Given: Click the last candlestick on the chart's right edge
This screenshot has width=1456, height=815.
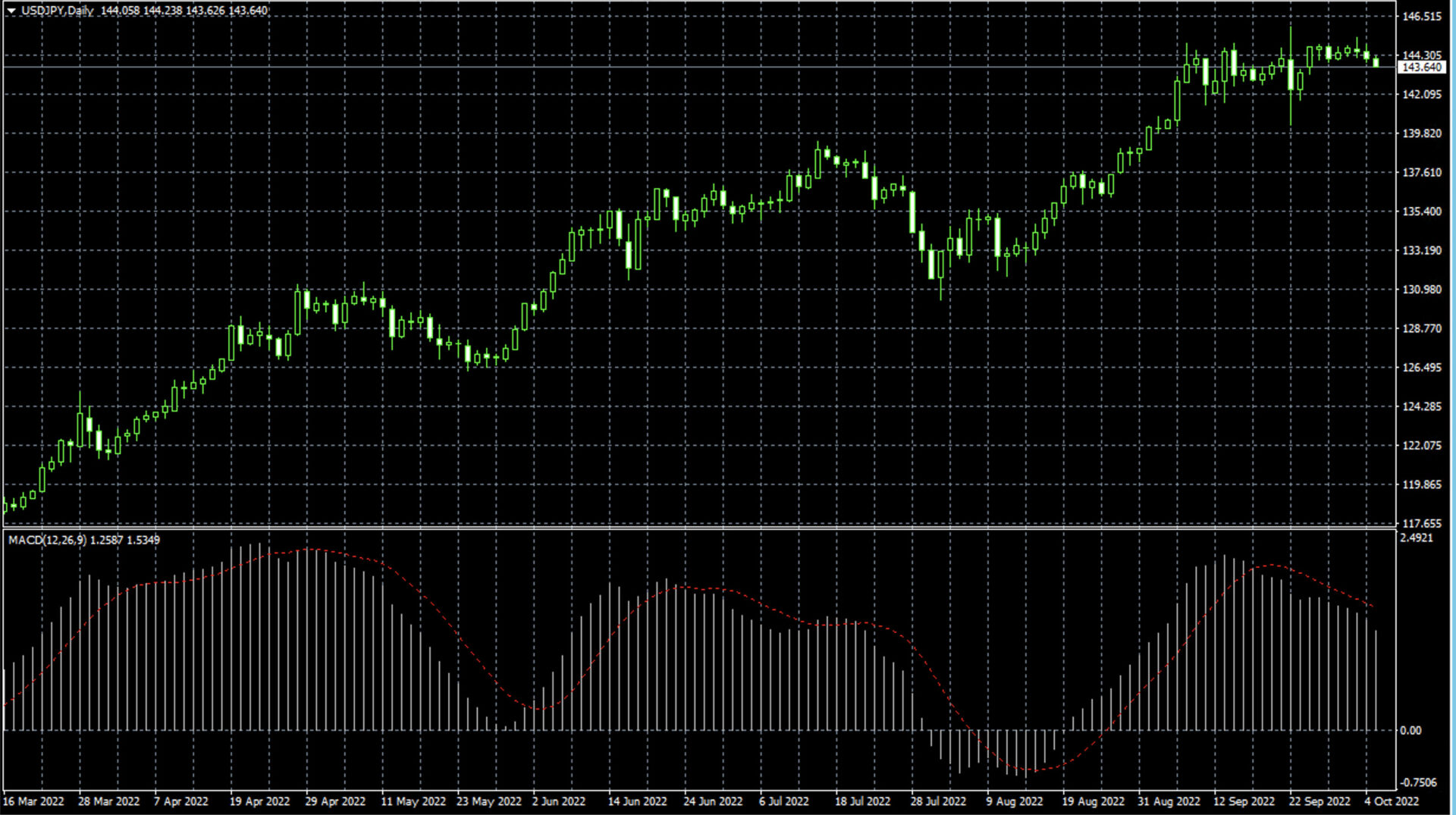Looking at the screenshot, I should coord(1376,61).
